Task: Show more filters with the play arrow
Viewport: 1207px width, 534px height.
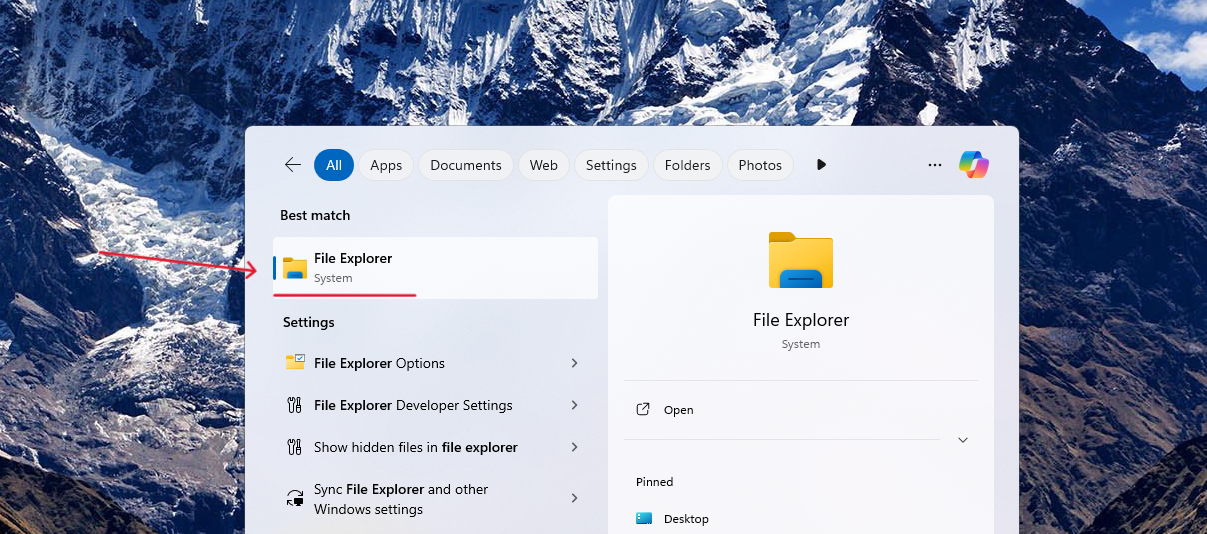Action: [821, 165]
